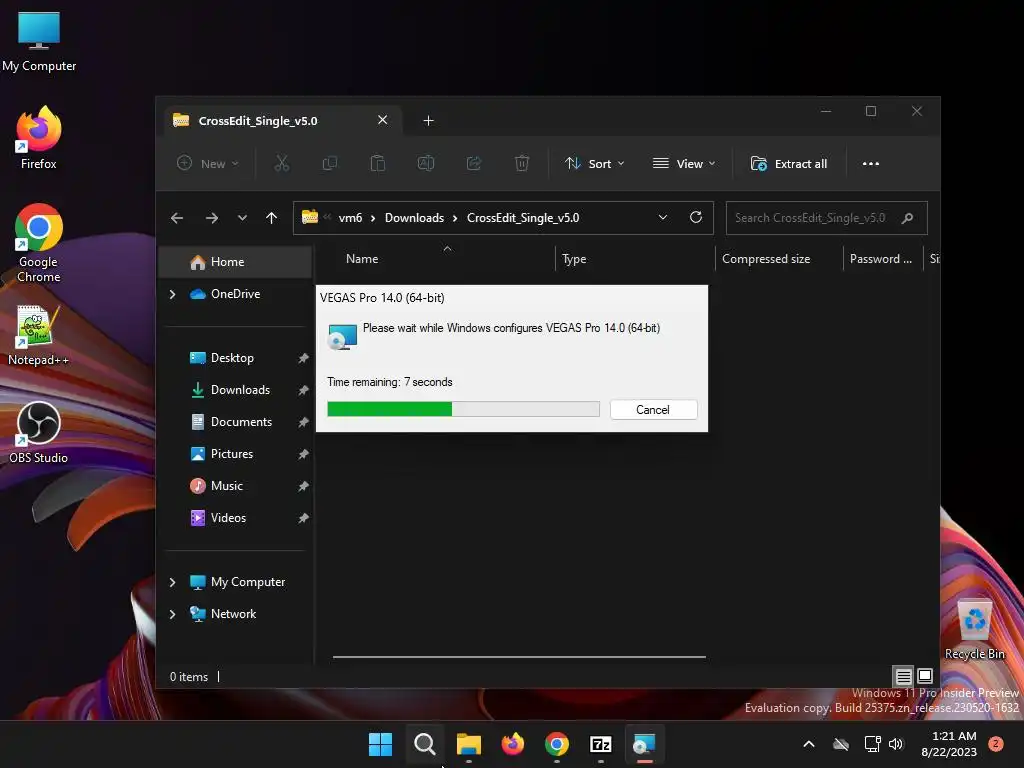Go forward with the right arrow
Image resolution: width=1024 pixels, height=768 pixels.
pyautogui.click(x=212, y=217)
